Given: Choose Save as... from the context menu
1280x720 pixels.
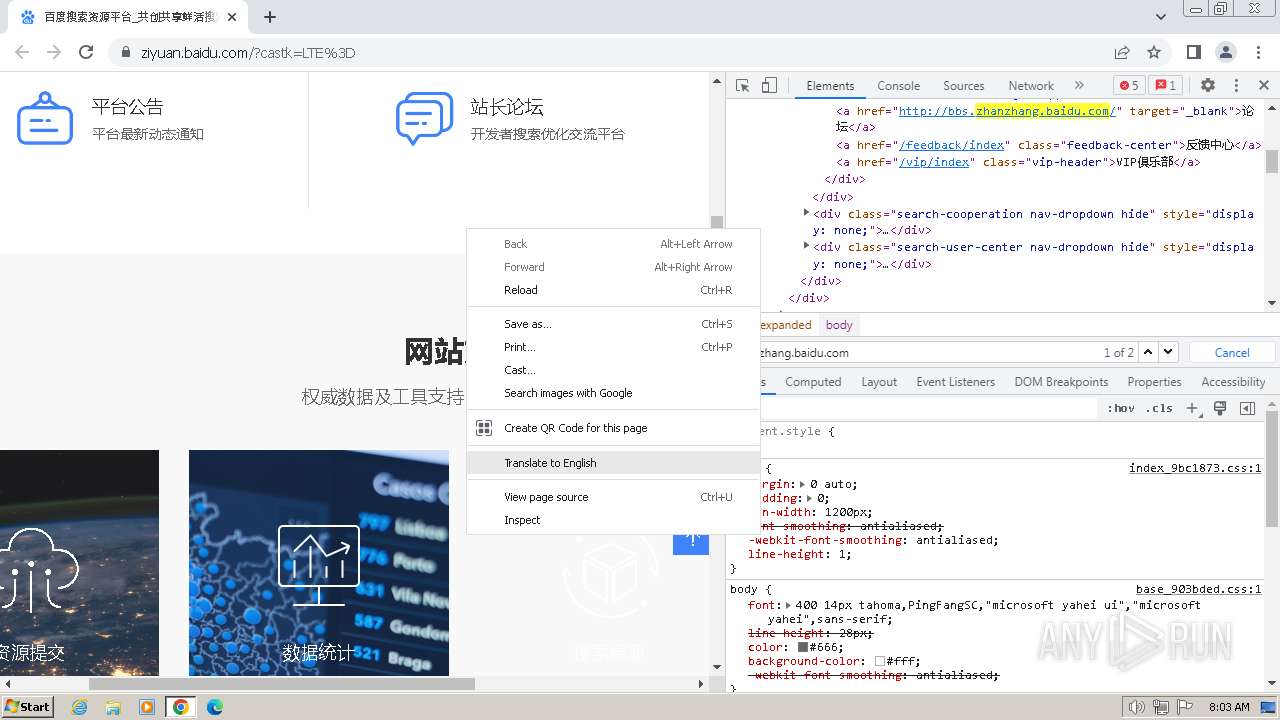Looking at the screenshot, I should 613,324.
